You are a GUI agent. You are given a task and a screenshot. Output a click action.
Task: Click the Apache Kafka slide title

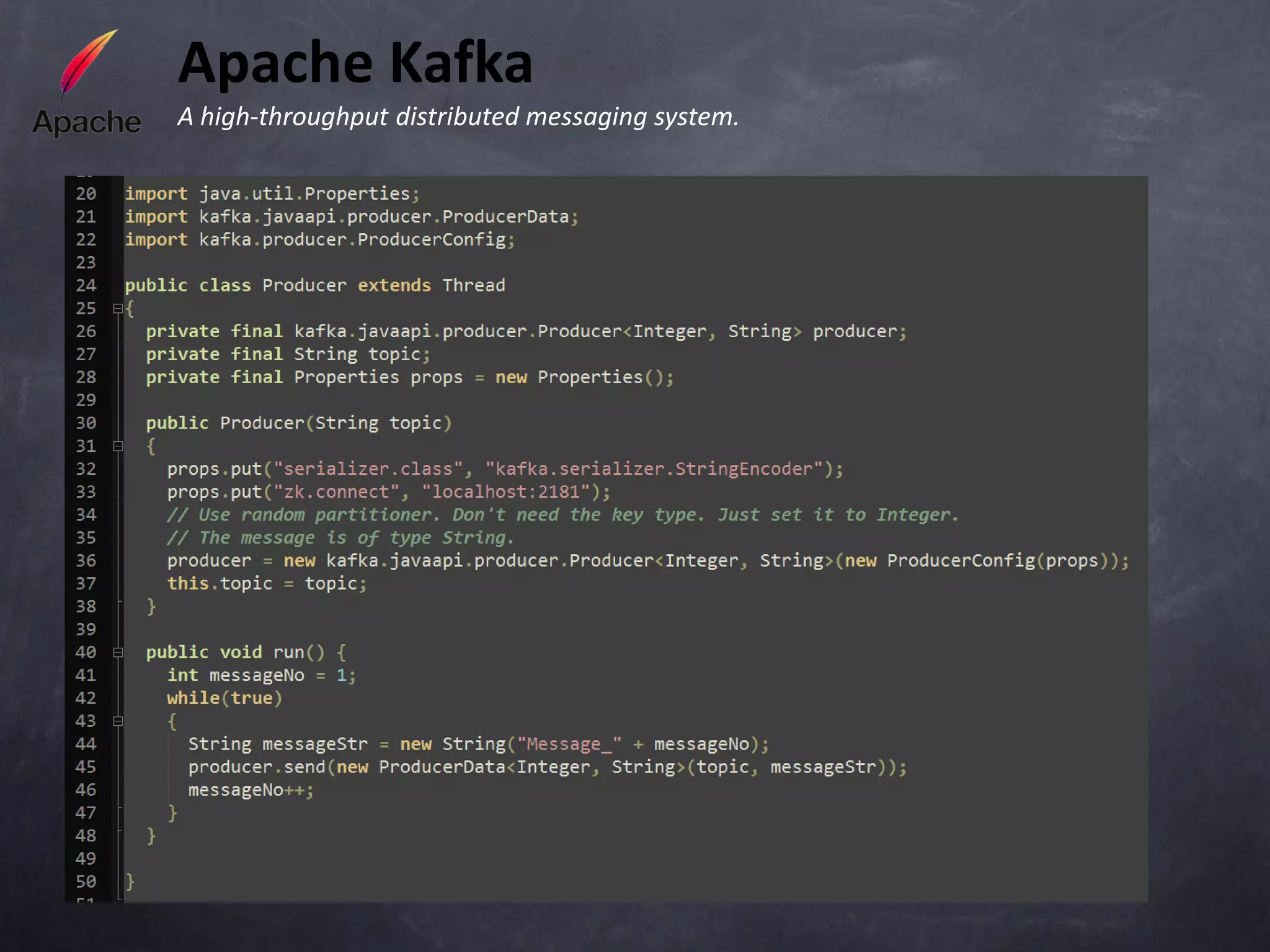355,63
